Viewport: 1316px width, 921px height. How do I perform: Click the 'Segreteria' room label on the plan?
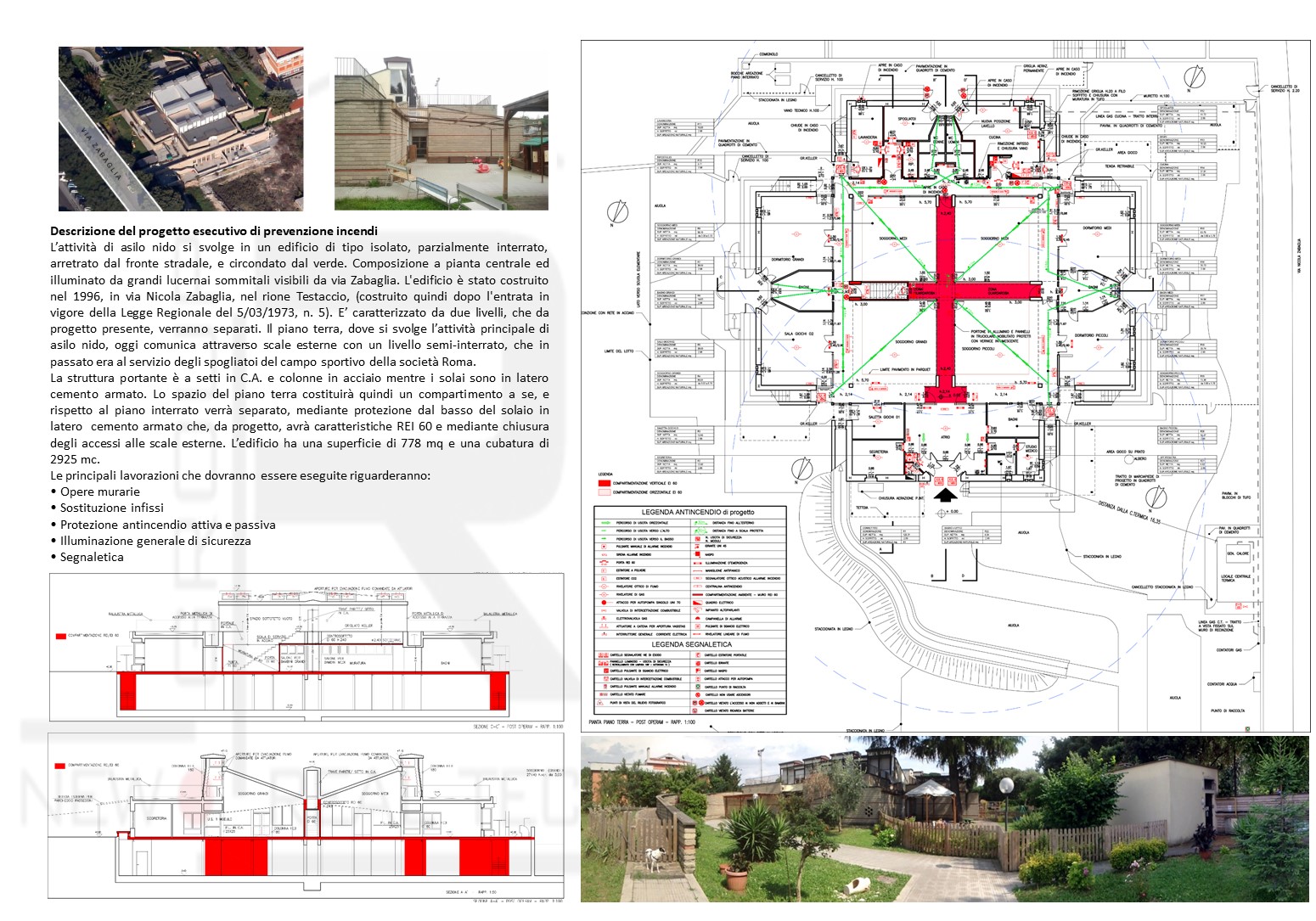879,452
